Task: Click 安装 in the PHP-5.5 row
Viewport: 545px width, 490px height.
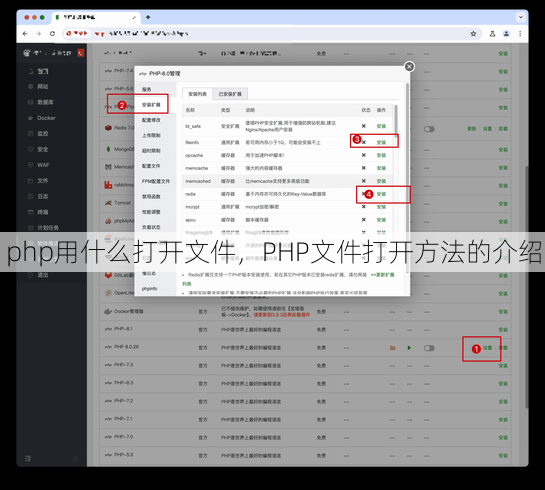Action: [x=503, y=456]
